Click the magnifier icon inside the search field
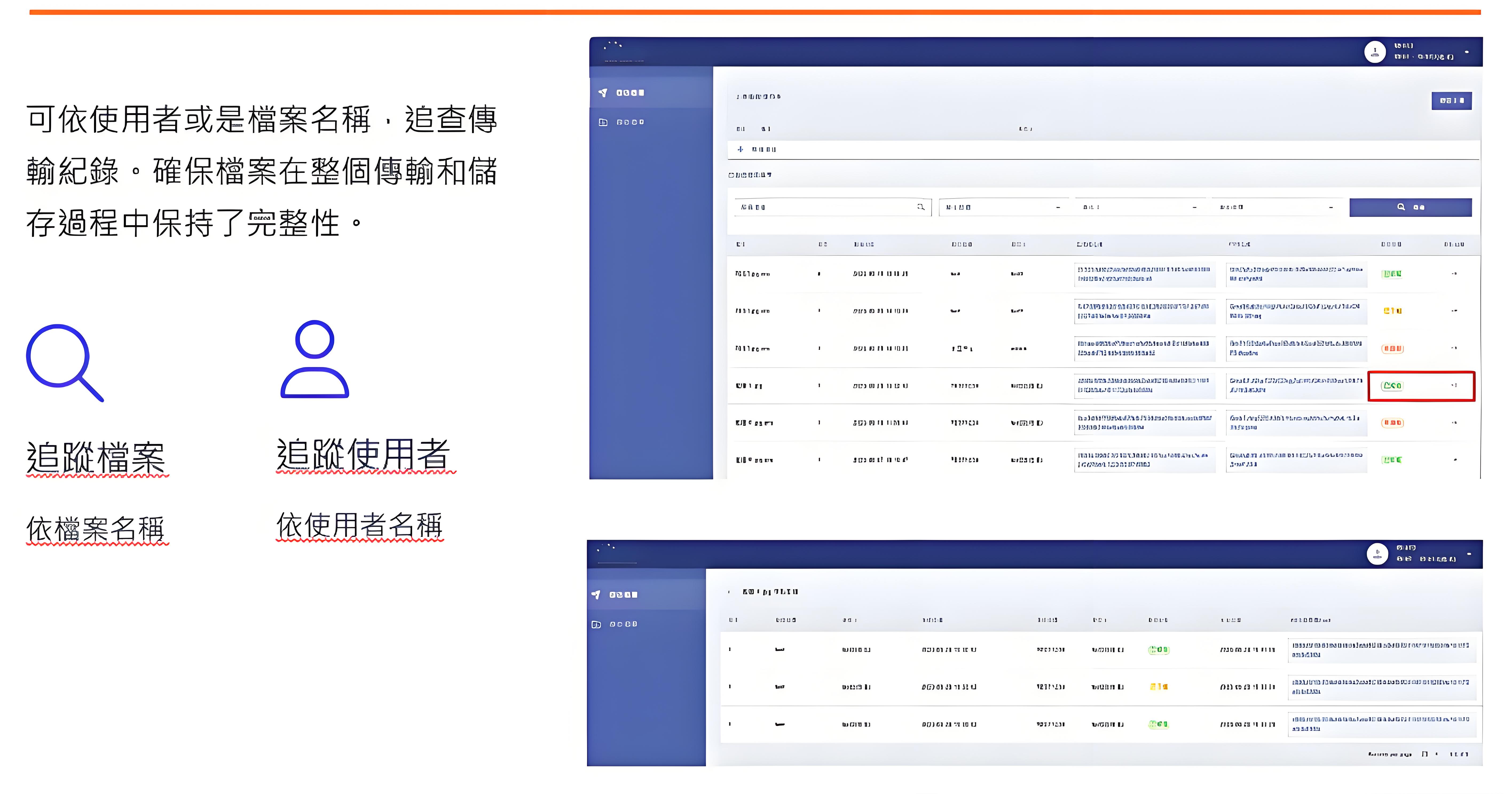Viewport: 1512px width, 794px height. click(x=921, y=207)
